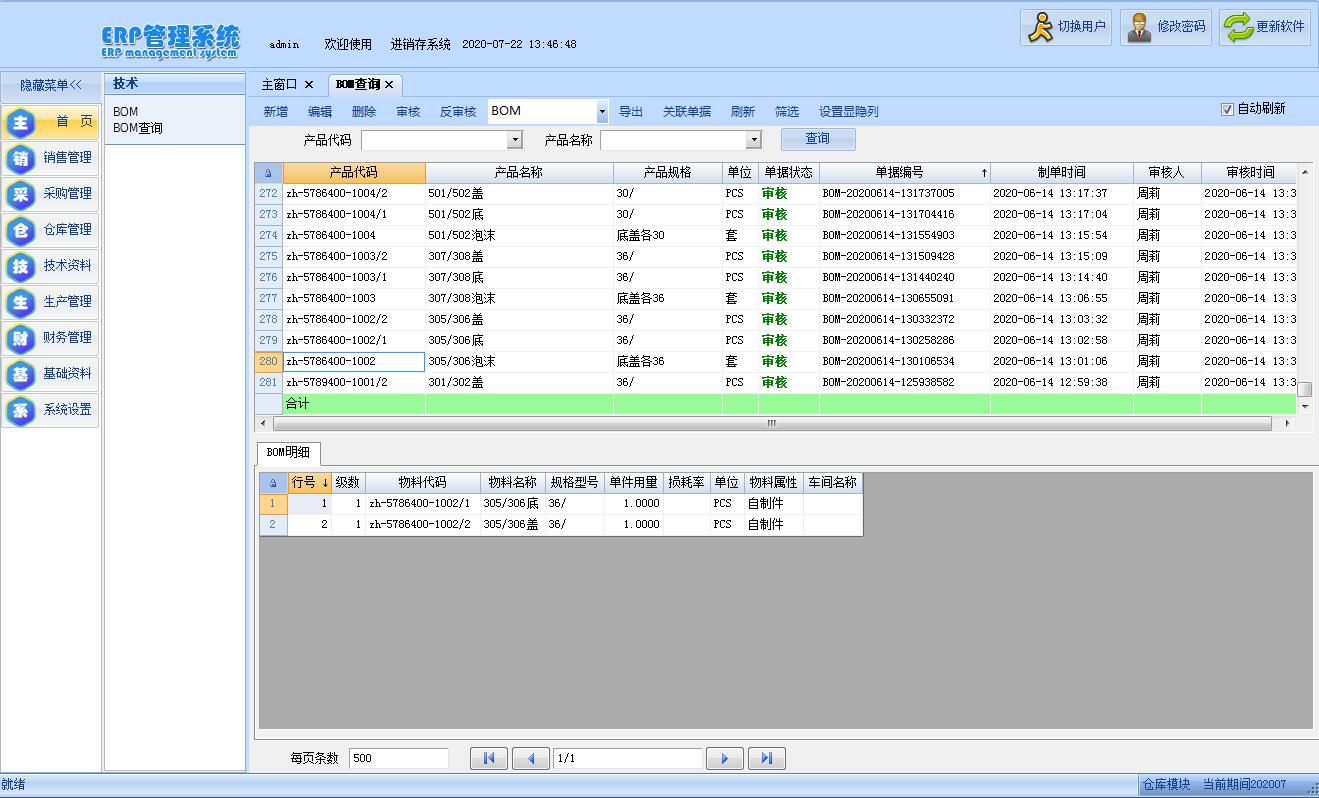Click the horizontal scrollbar left arrow
Screen dimensions: 1319x798
point(264,424)
